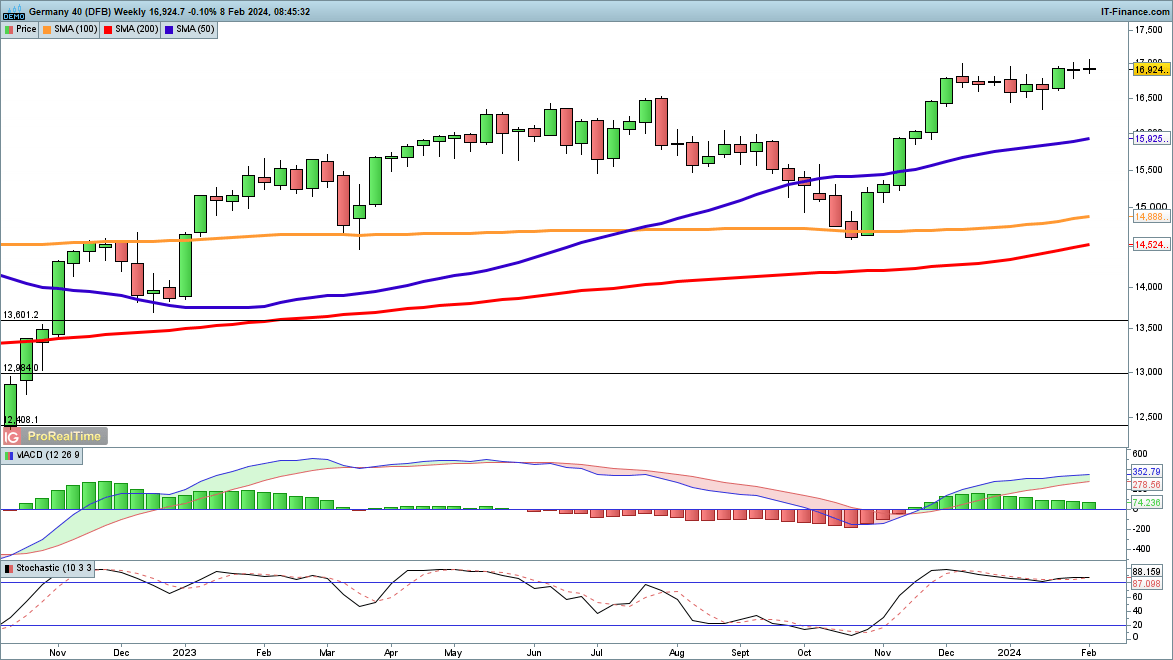The height and width of the screenshot is (660, 1173).
Task: Click the May label on the time axis
Action: [x=453, y=653]
